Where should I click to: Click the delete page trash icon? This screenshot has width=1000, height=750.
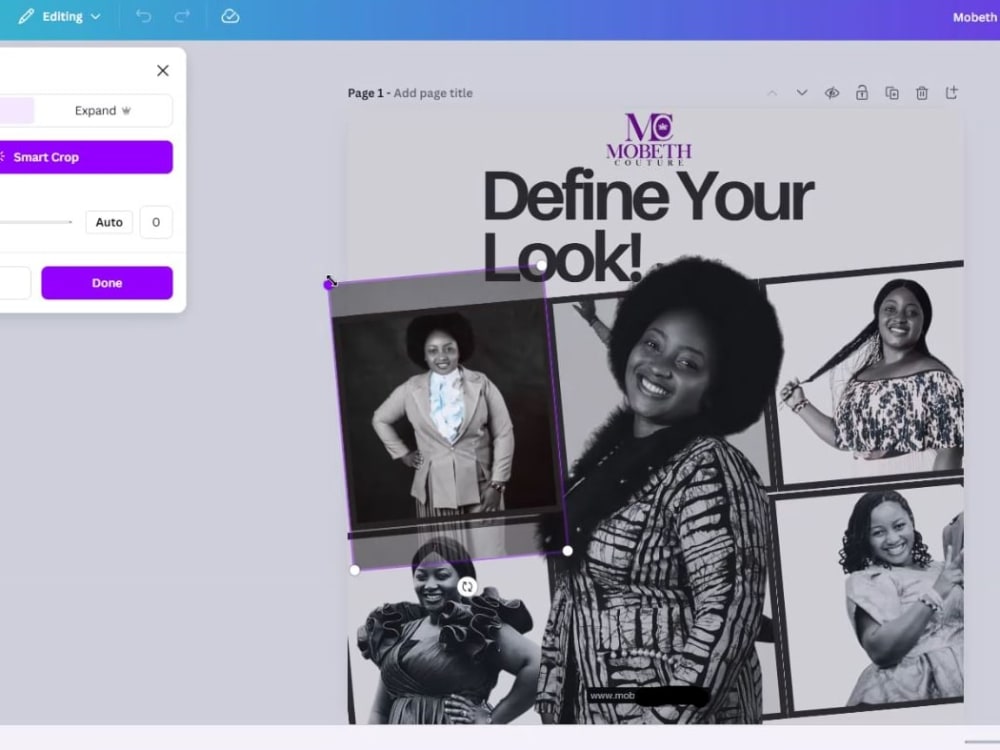pos(922,94)
